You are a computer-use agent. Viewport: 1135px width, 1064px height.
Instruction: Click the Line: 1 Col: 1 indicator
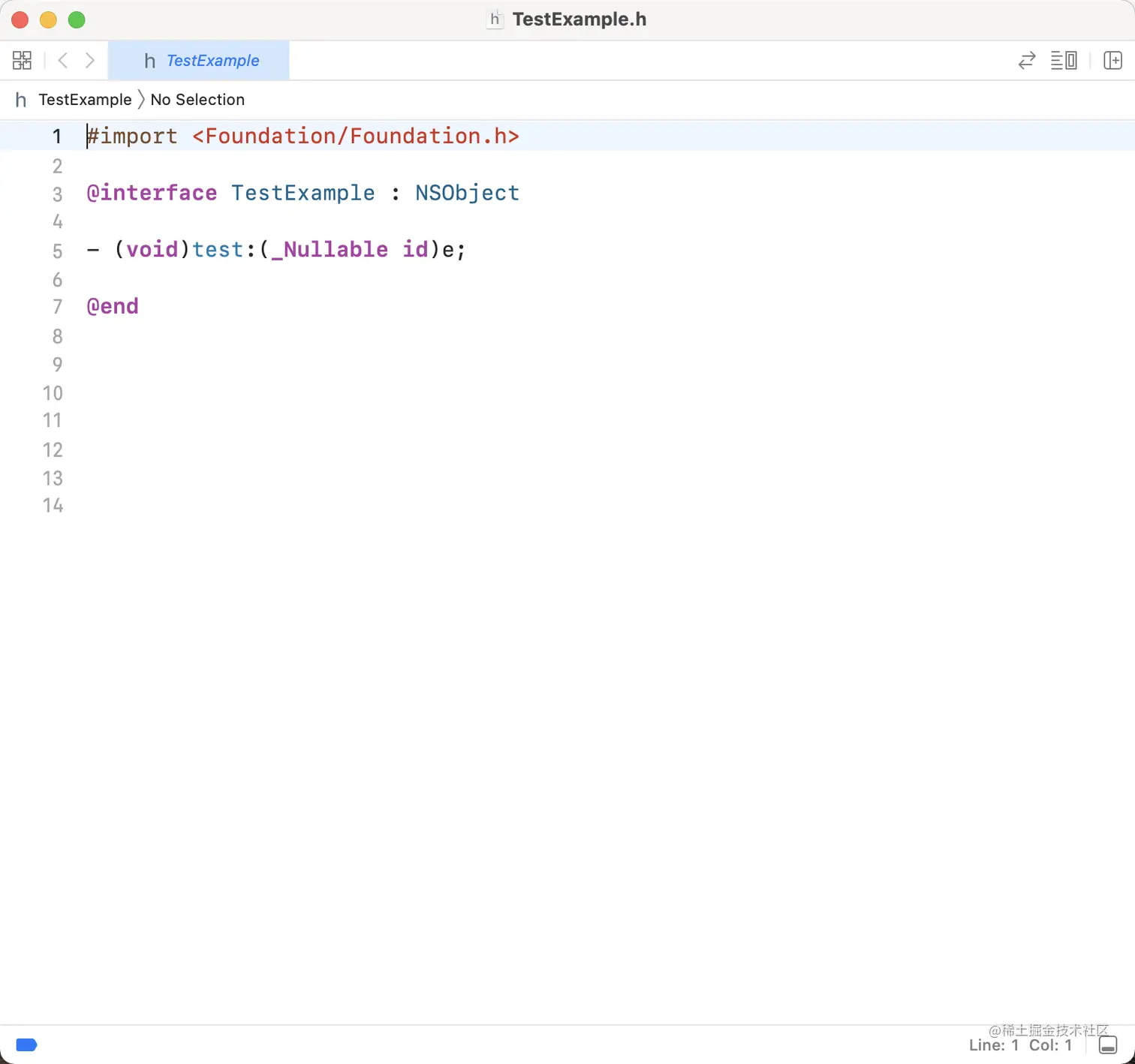tap(1020, 1045)
